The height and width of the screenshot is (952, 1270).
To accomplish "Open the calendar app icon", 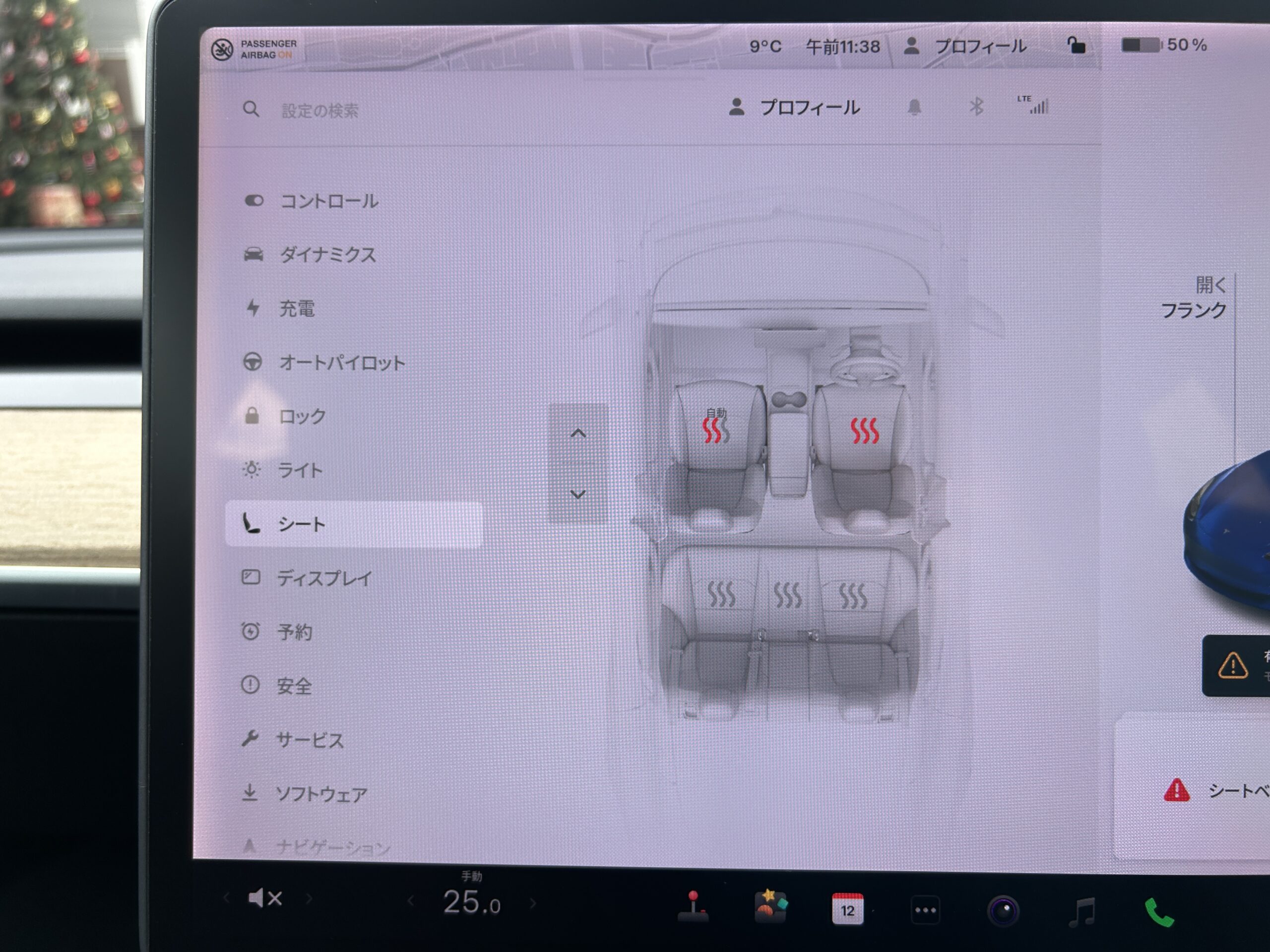I will [847, 909].
